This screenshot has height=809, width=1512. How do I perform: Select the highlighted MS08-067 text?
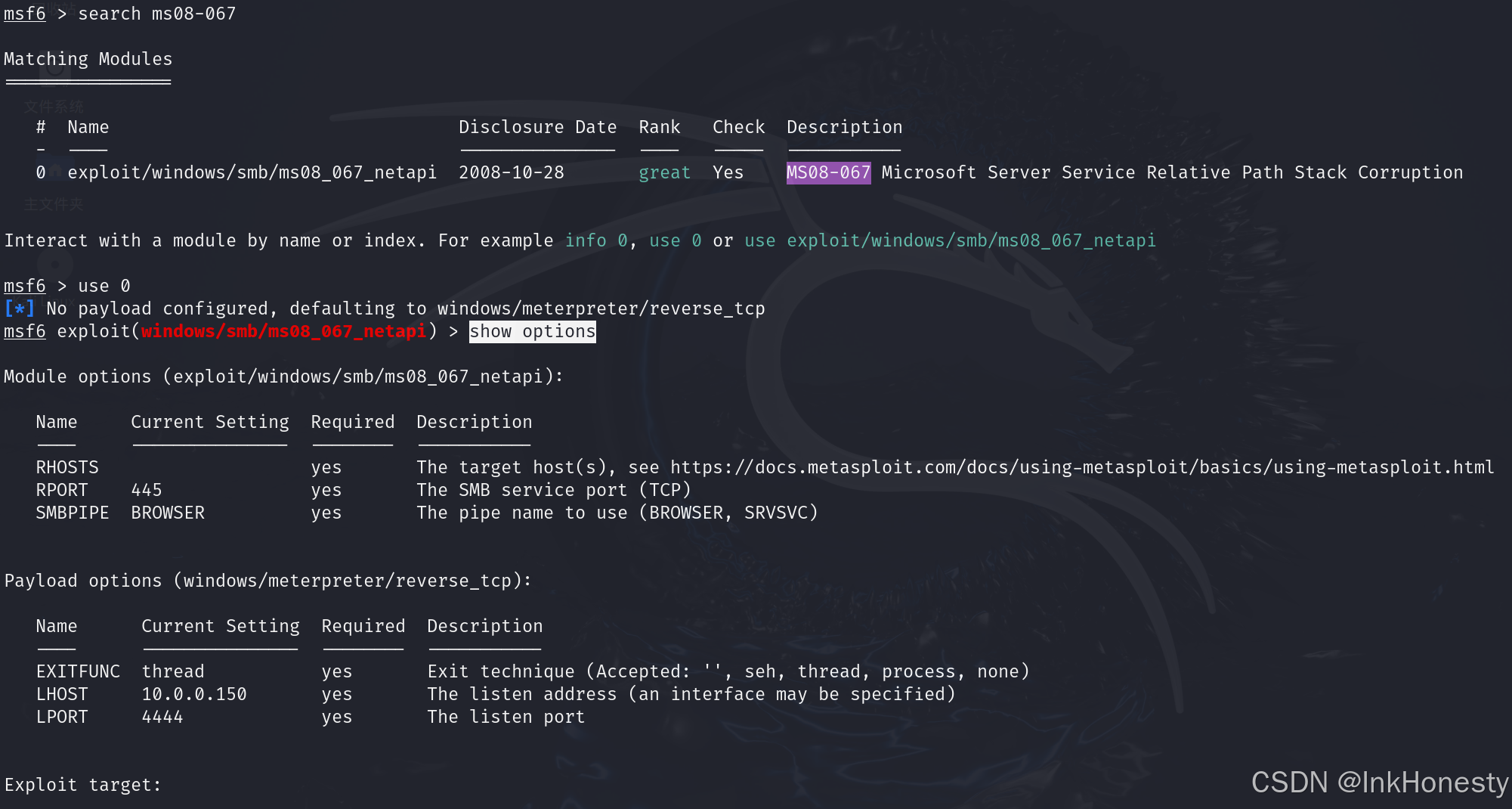[x=828, y=172]
